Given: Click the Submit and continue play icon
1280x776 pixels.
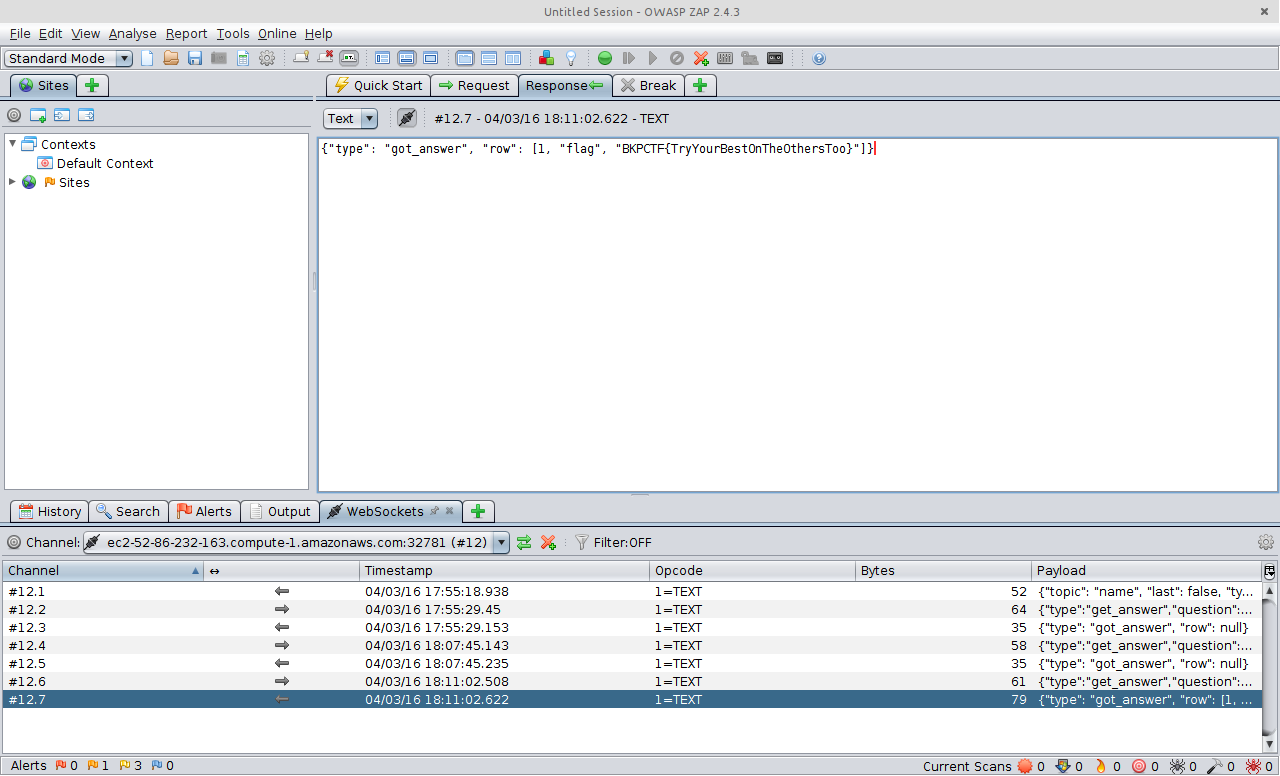Looking at the screenshot, I should [653, 58].
